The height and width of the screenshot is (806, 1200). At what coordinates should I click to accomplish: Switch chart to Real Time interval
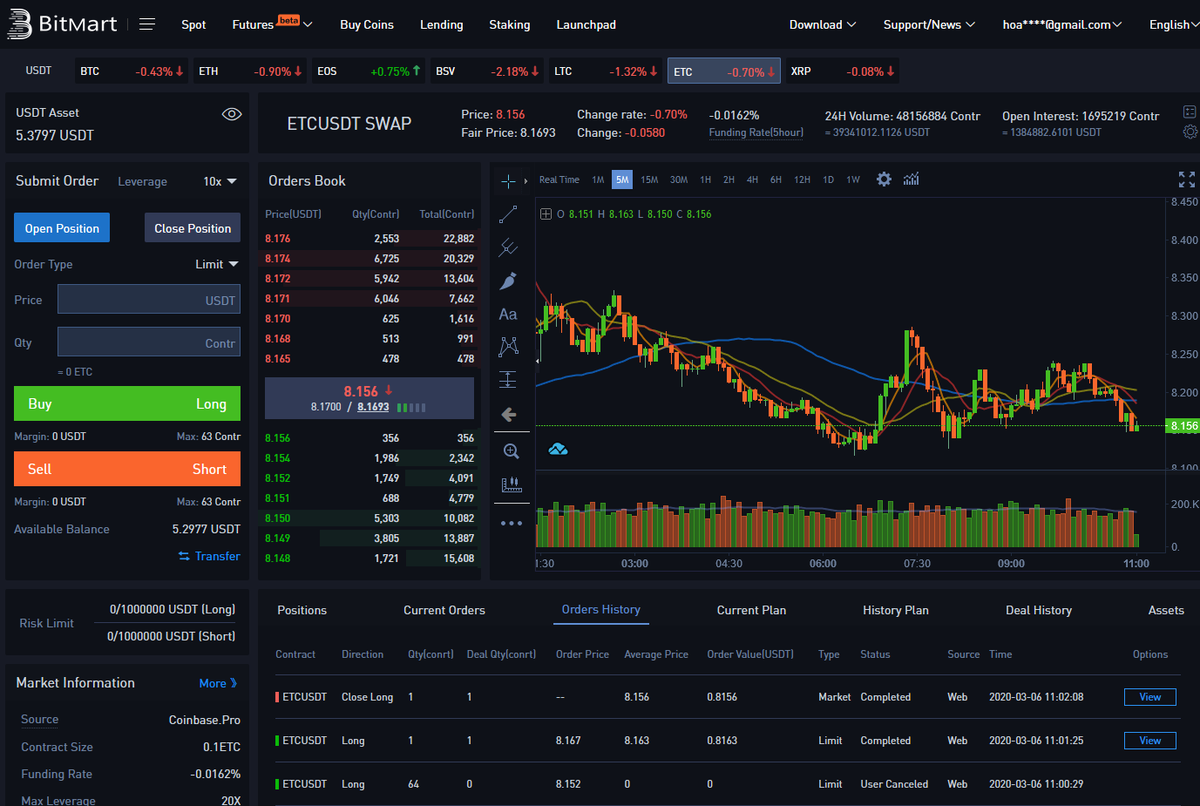tap(559, 180)
